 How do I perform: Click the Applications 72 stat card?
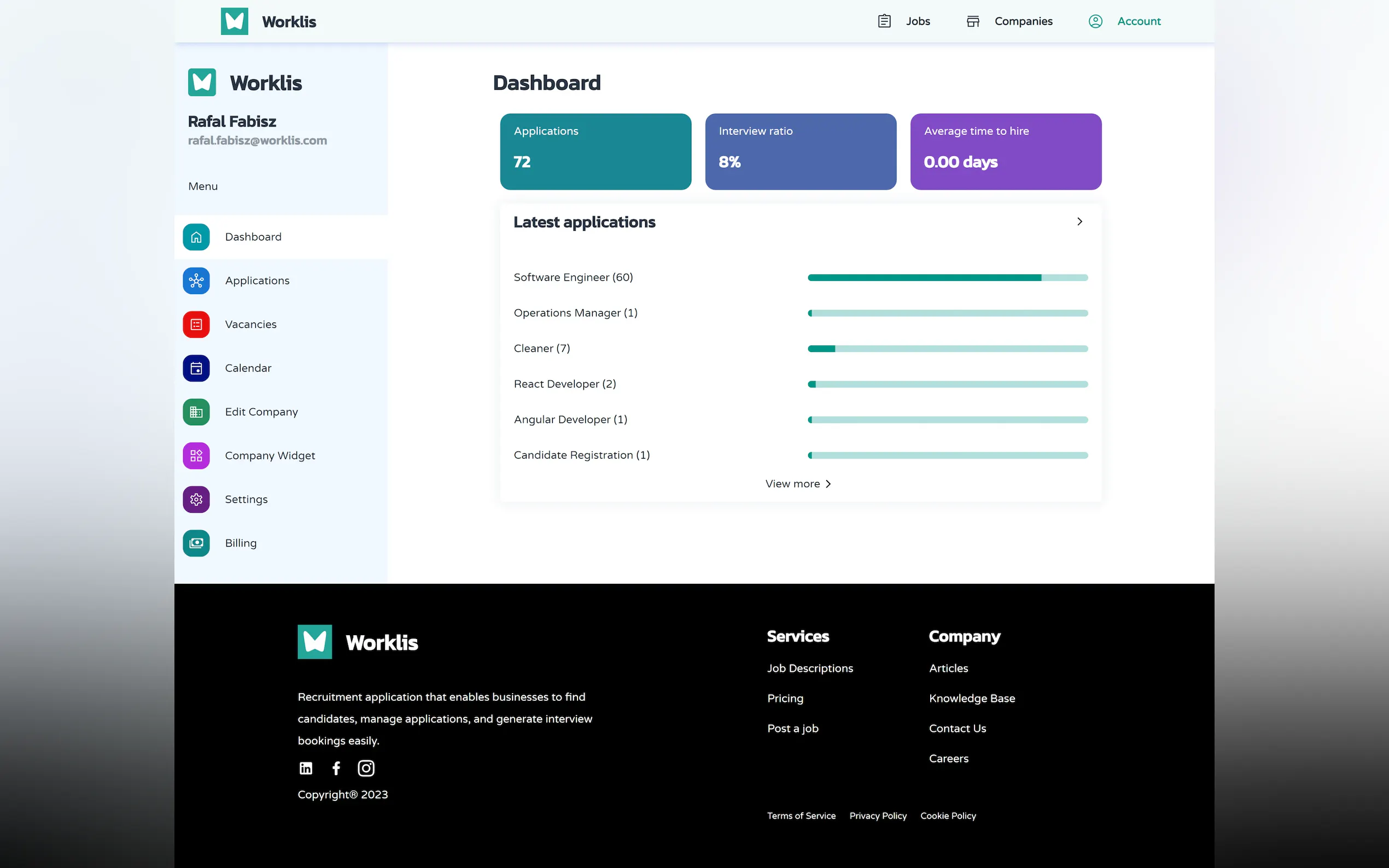(x=596, y=151)
